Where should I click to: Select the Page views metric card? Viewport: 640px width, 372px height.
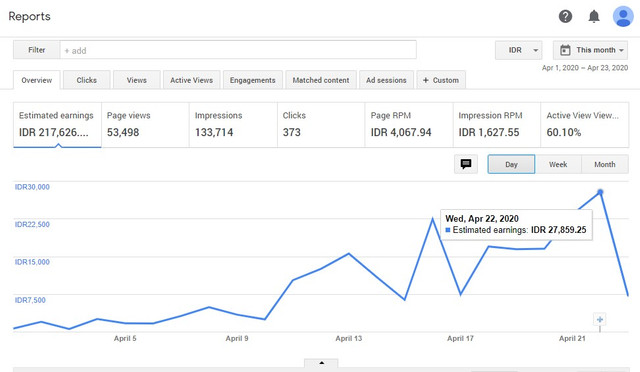click(145, 125)
